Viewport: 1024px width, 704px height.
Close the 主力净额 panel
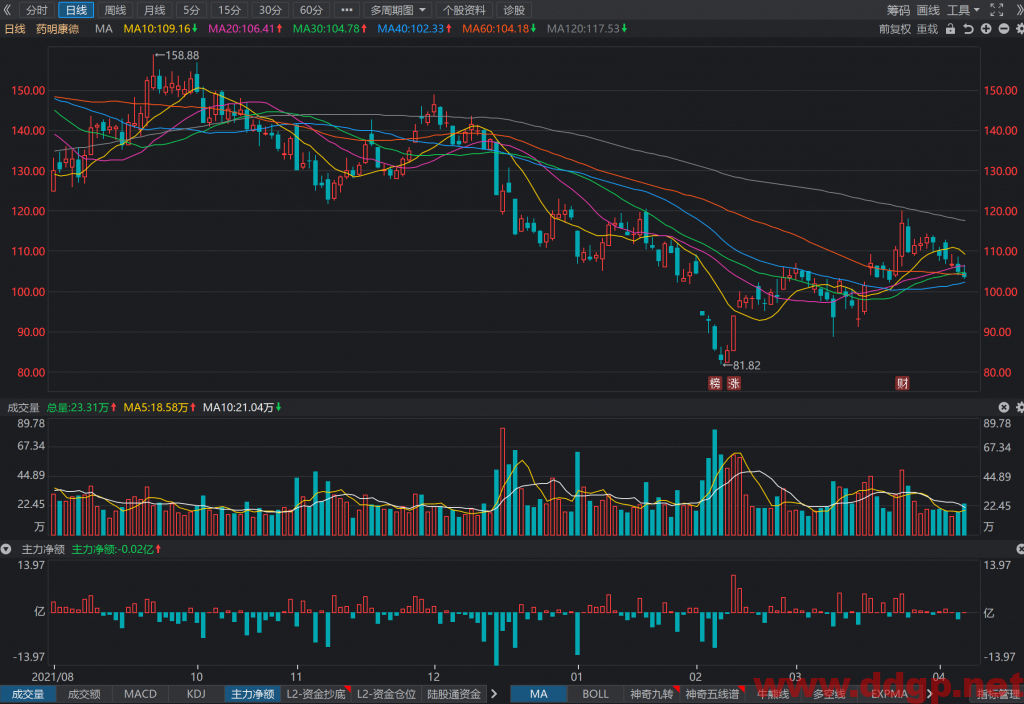pyautogui.click(x=1019, y=549)
